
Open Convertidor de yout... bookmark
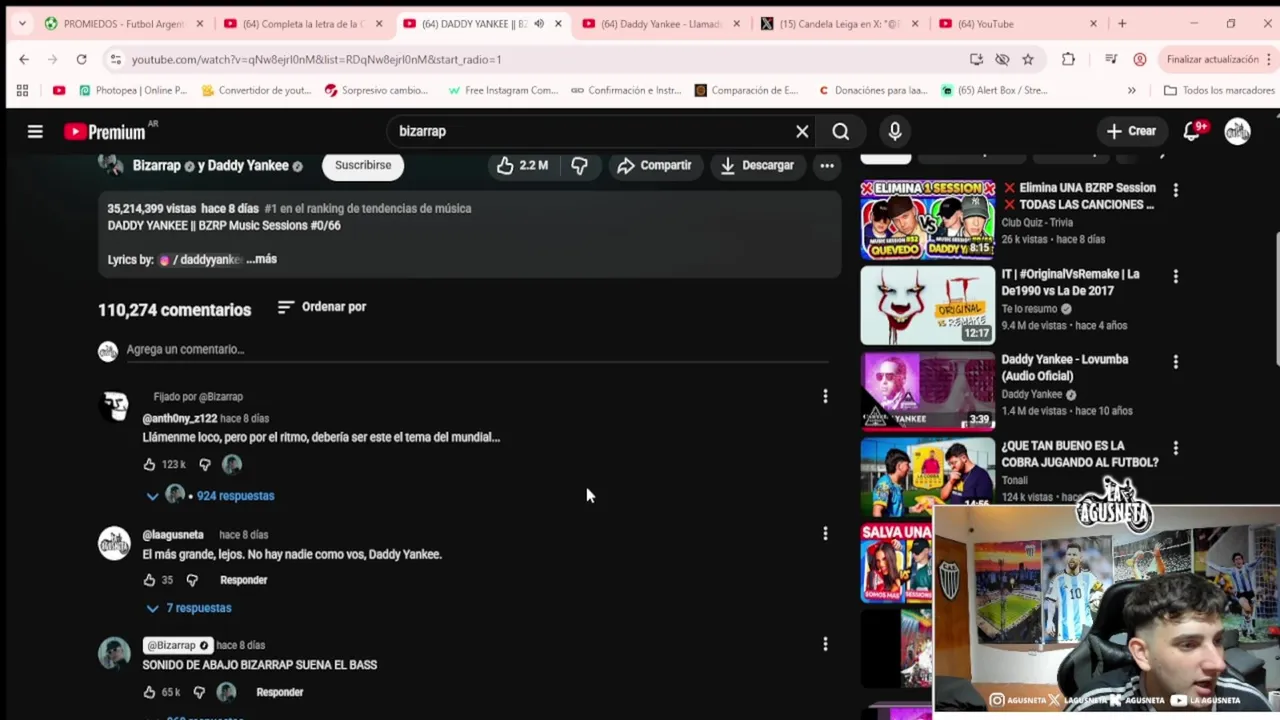click(x=256, y=90)
